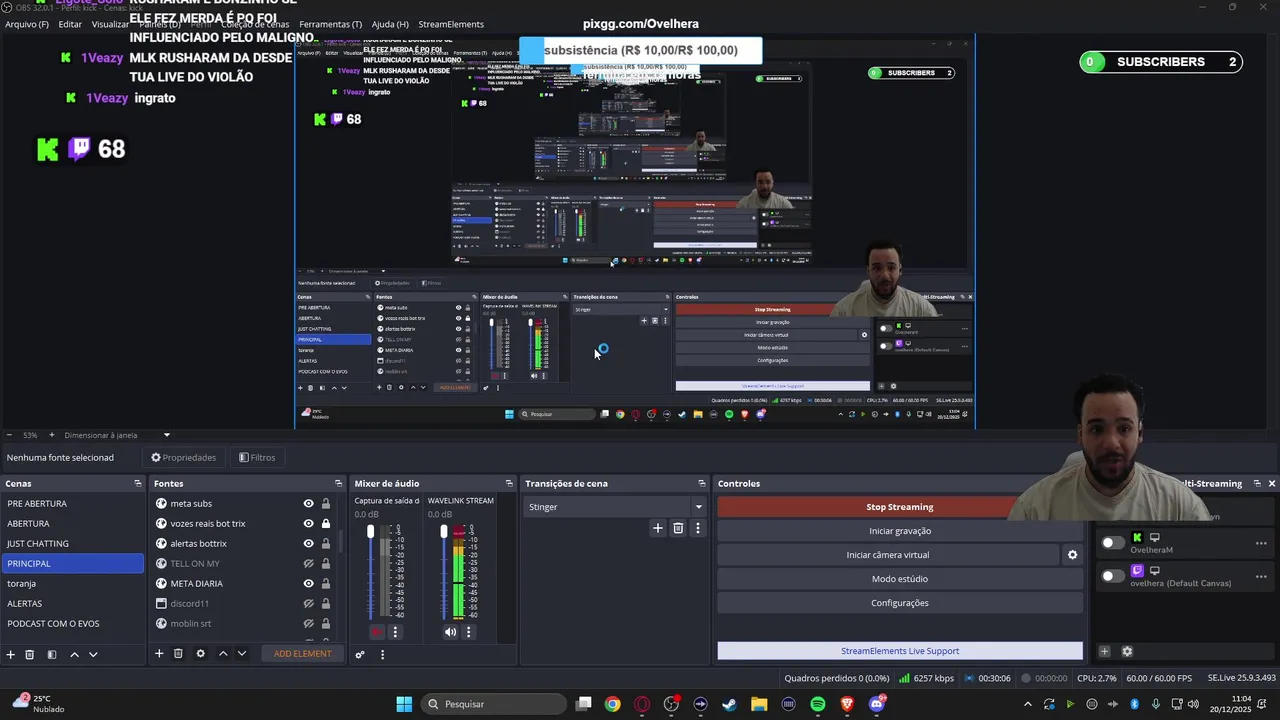Hide the meta subs source

(309, 504)
